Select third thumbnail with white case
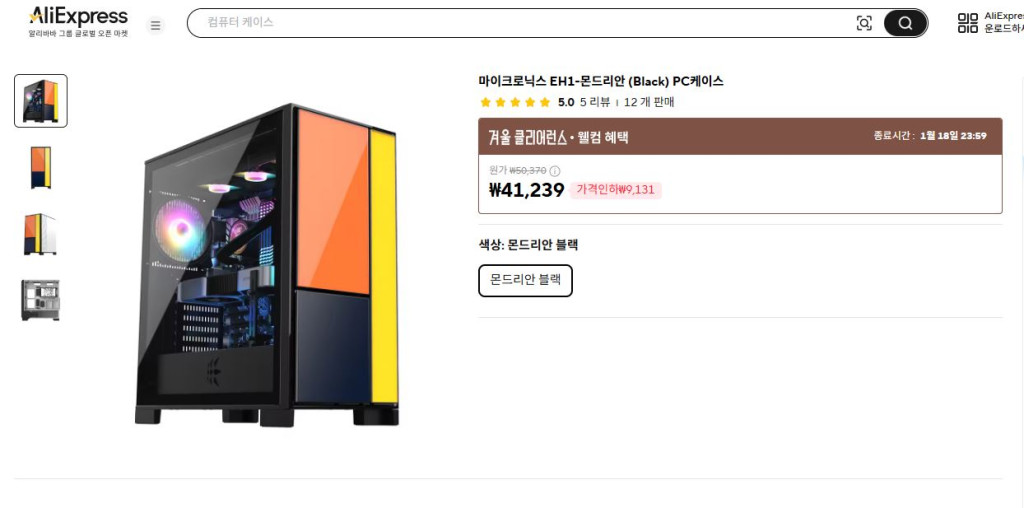 click(x=41, y=234)
